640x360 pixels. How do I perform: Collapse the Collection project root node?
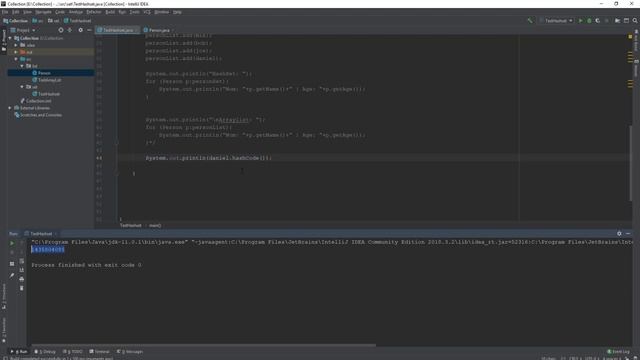point(10,38)
